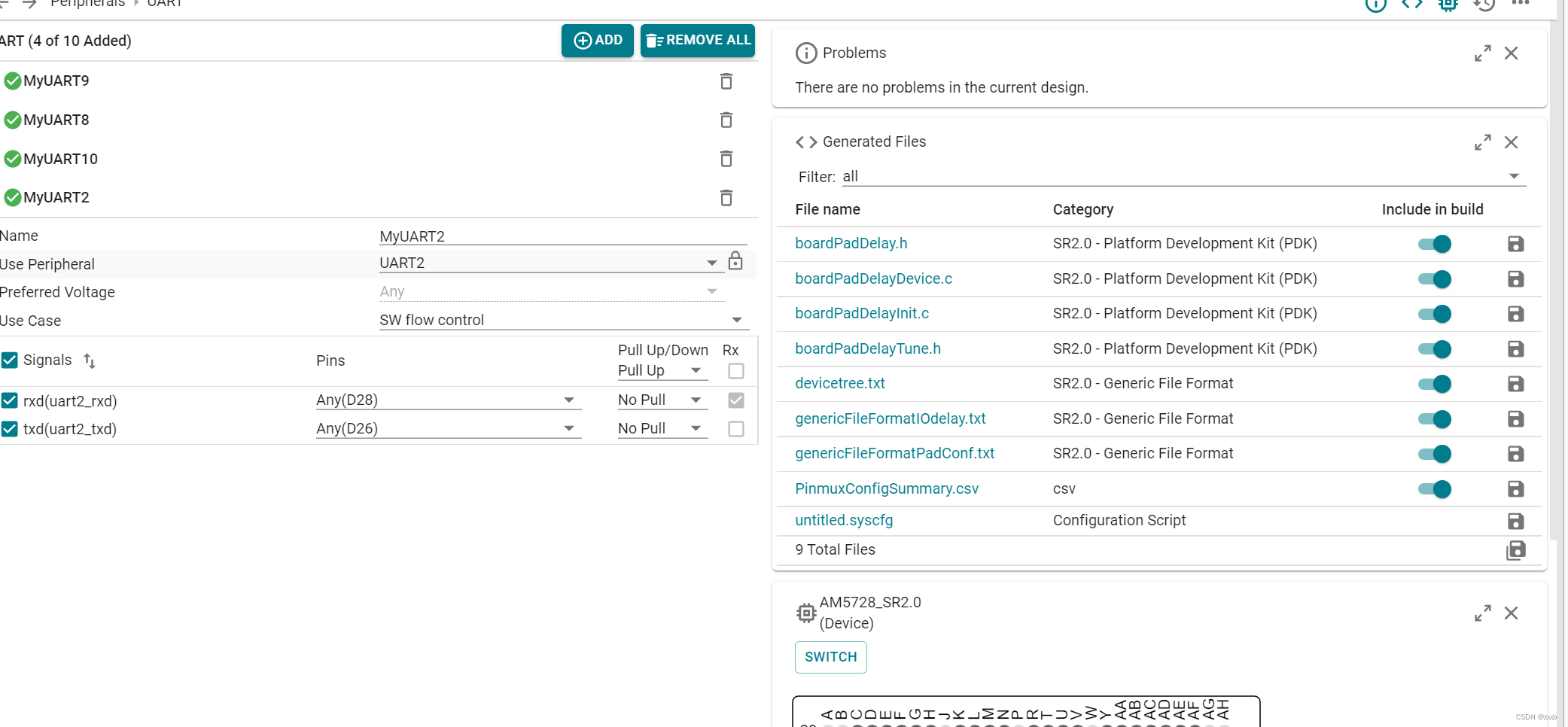Toggle the Rx header checkbox
The image size is (1568, 727).
pyautogui.click(x=736, y=371)
